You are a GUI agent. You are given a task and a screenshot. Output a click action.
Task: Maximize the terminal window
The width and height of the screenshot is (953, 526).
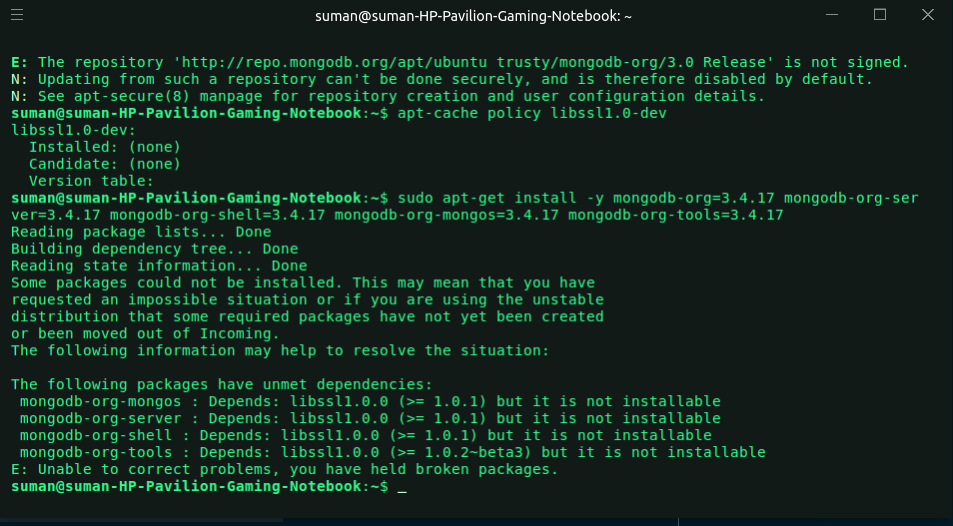(x=880, y=15)
